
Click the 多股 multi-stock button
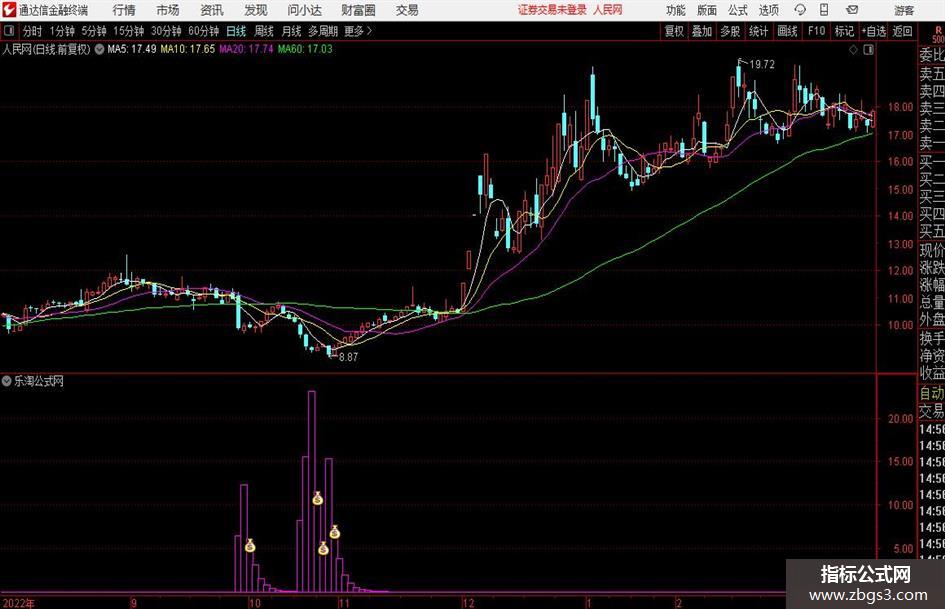coord(730,31)
